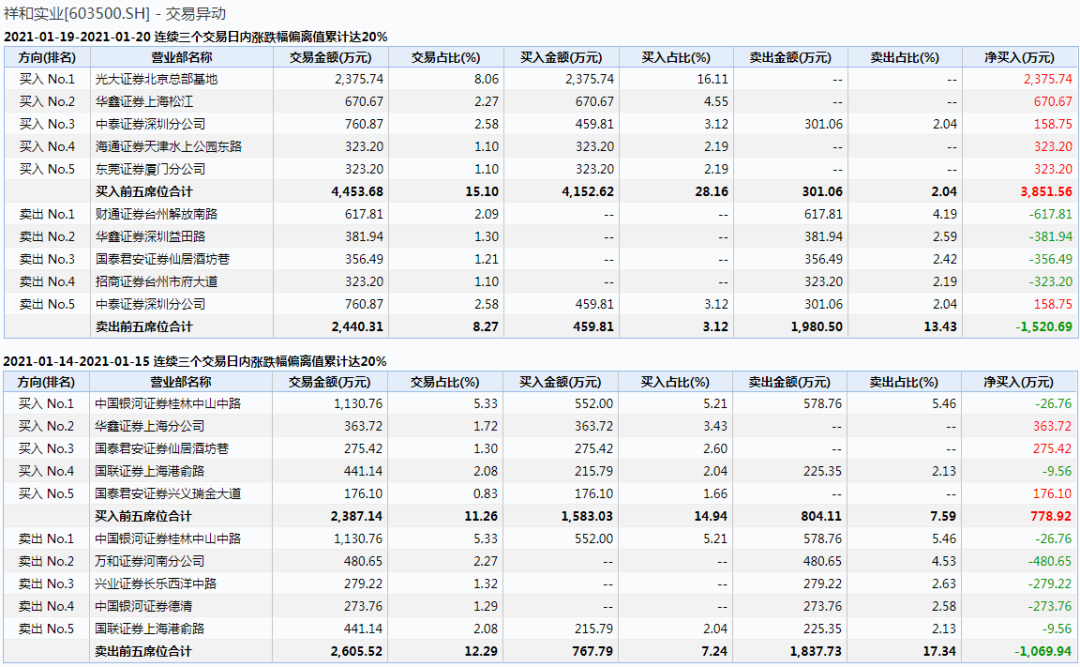Click net buy value -1,520.69
Screen dimensions: 1080x667
pyautogui.click(x=1044, y=327)
